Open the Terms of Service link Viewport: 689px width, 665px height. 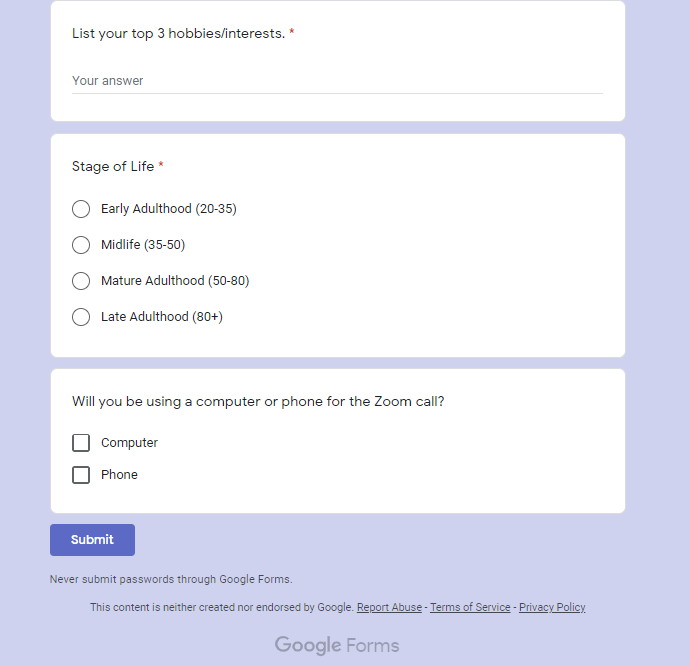[470, 608]
